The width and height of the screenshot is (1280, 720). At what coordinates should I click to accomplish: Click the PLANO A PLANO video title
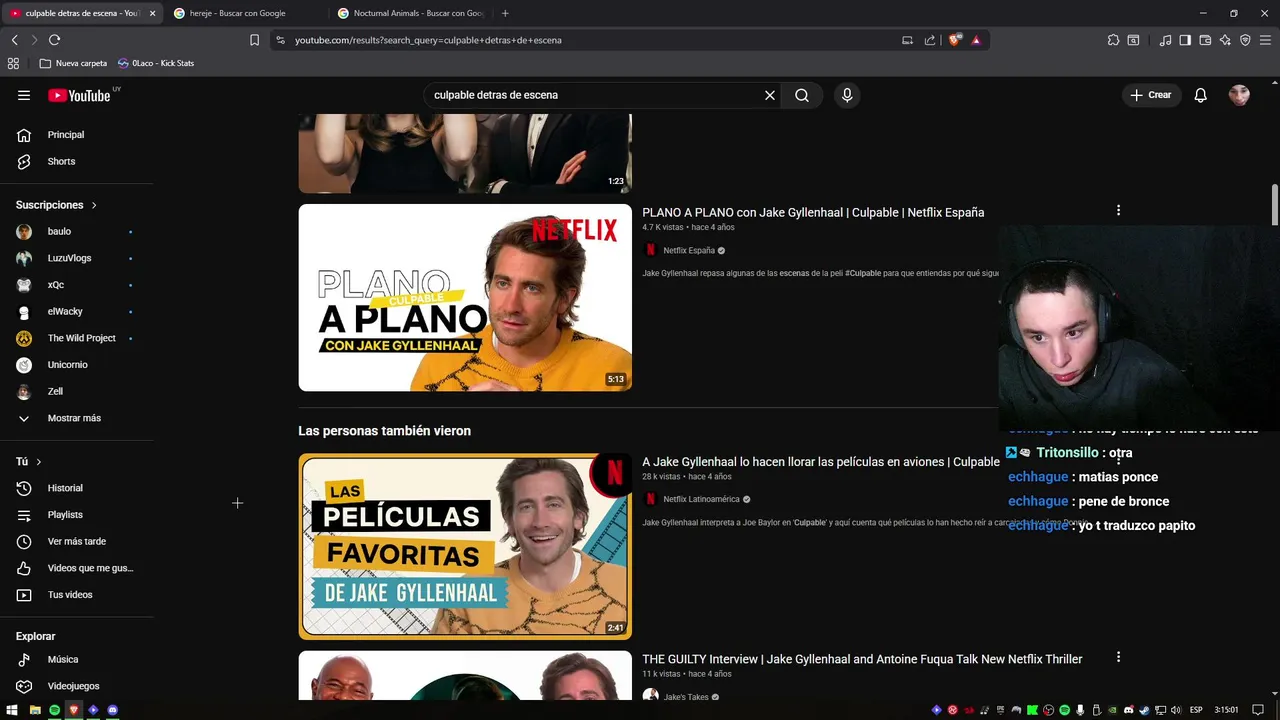tap(813, 212)
